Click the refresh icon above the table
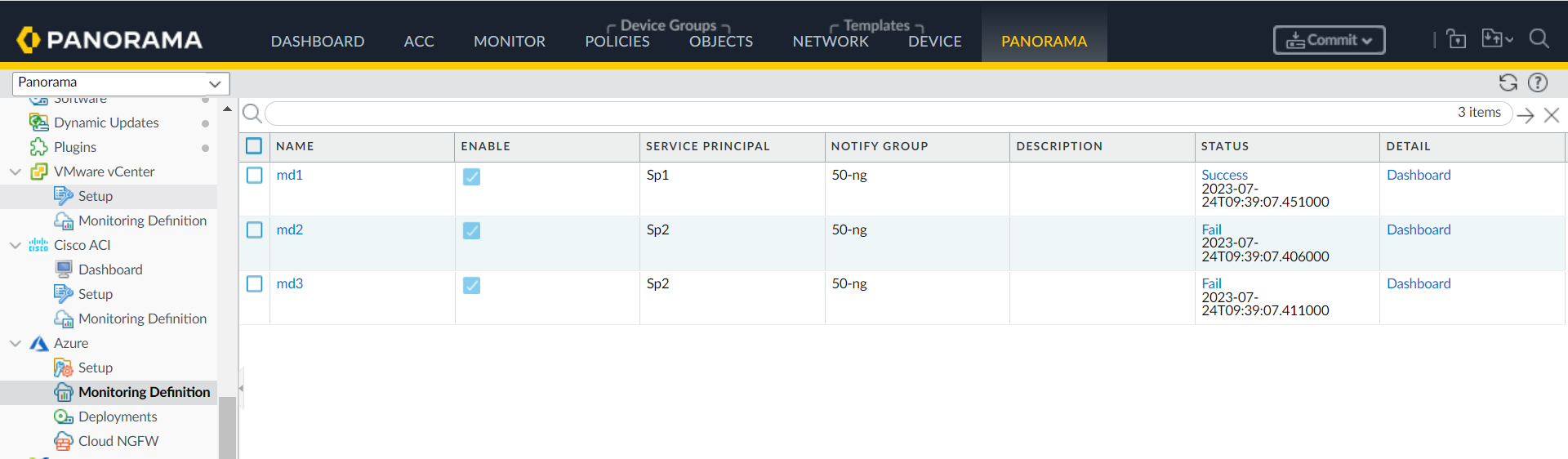The image size is (1568, 459). [1508, 82]
